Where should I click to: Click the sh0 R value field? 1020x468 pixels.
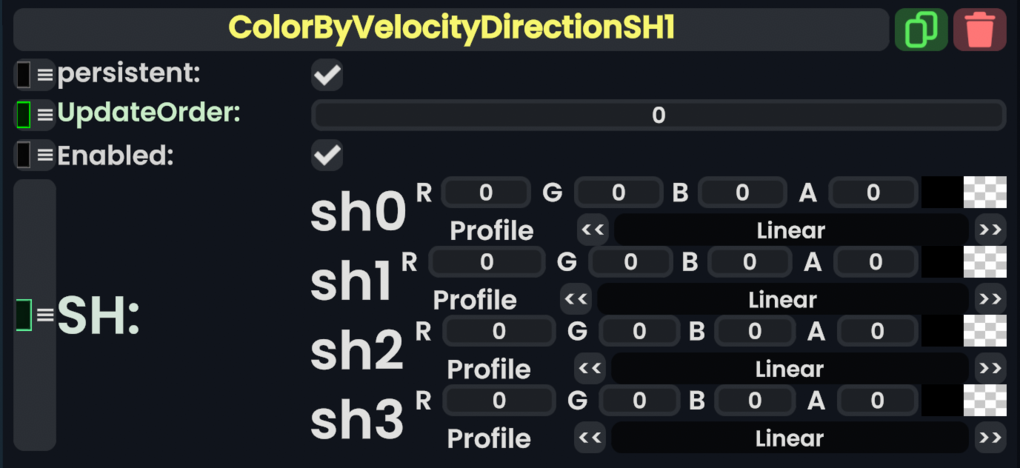(486, 192)
